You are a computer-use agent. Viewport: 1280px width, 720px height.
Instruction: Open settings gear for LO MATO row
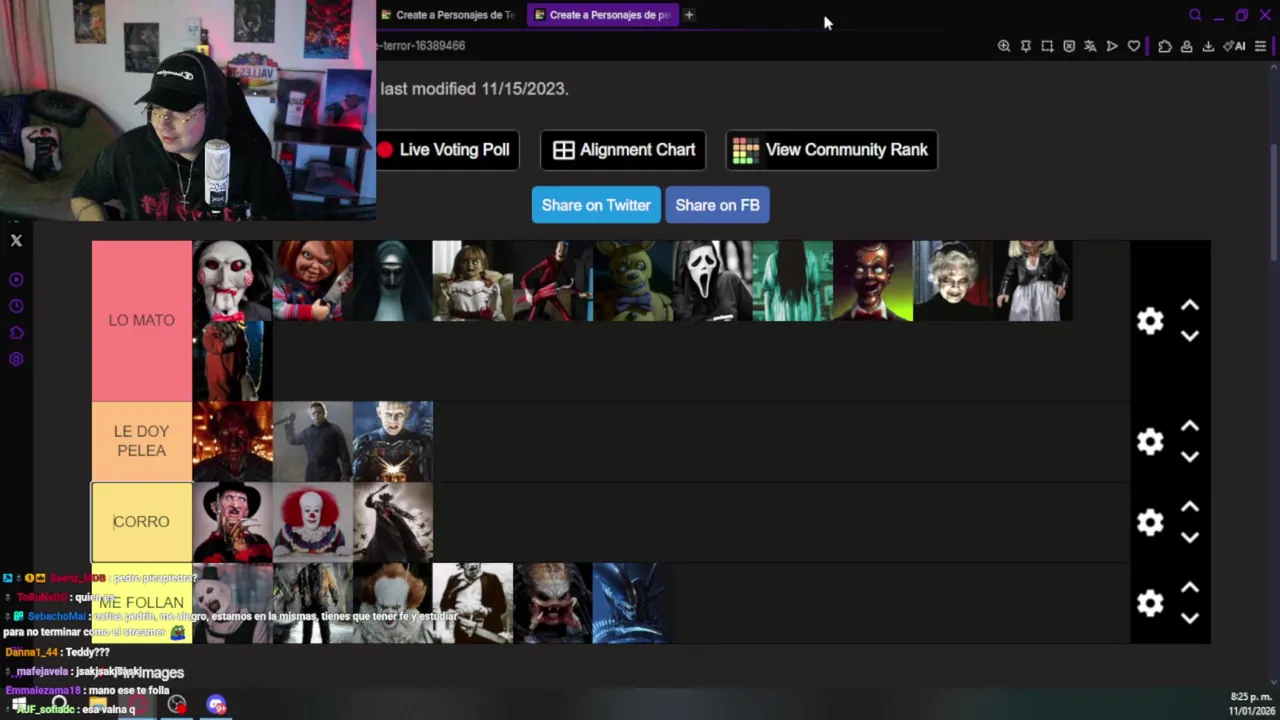click(1150, 320)
